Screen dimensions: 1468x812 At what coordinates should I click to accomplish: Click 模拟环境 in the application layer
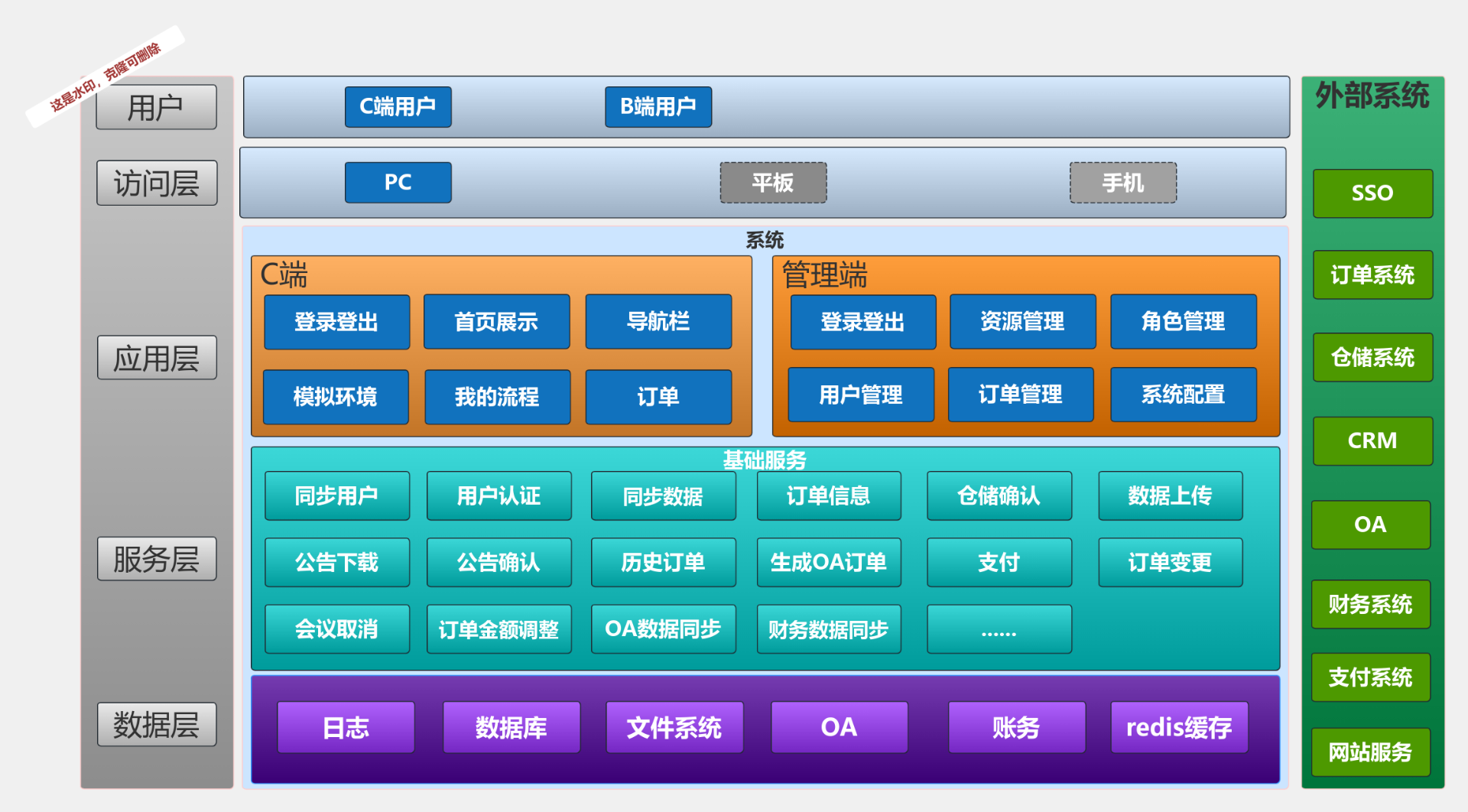pyautogui.click(x=336, y=397)
